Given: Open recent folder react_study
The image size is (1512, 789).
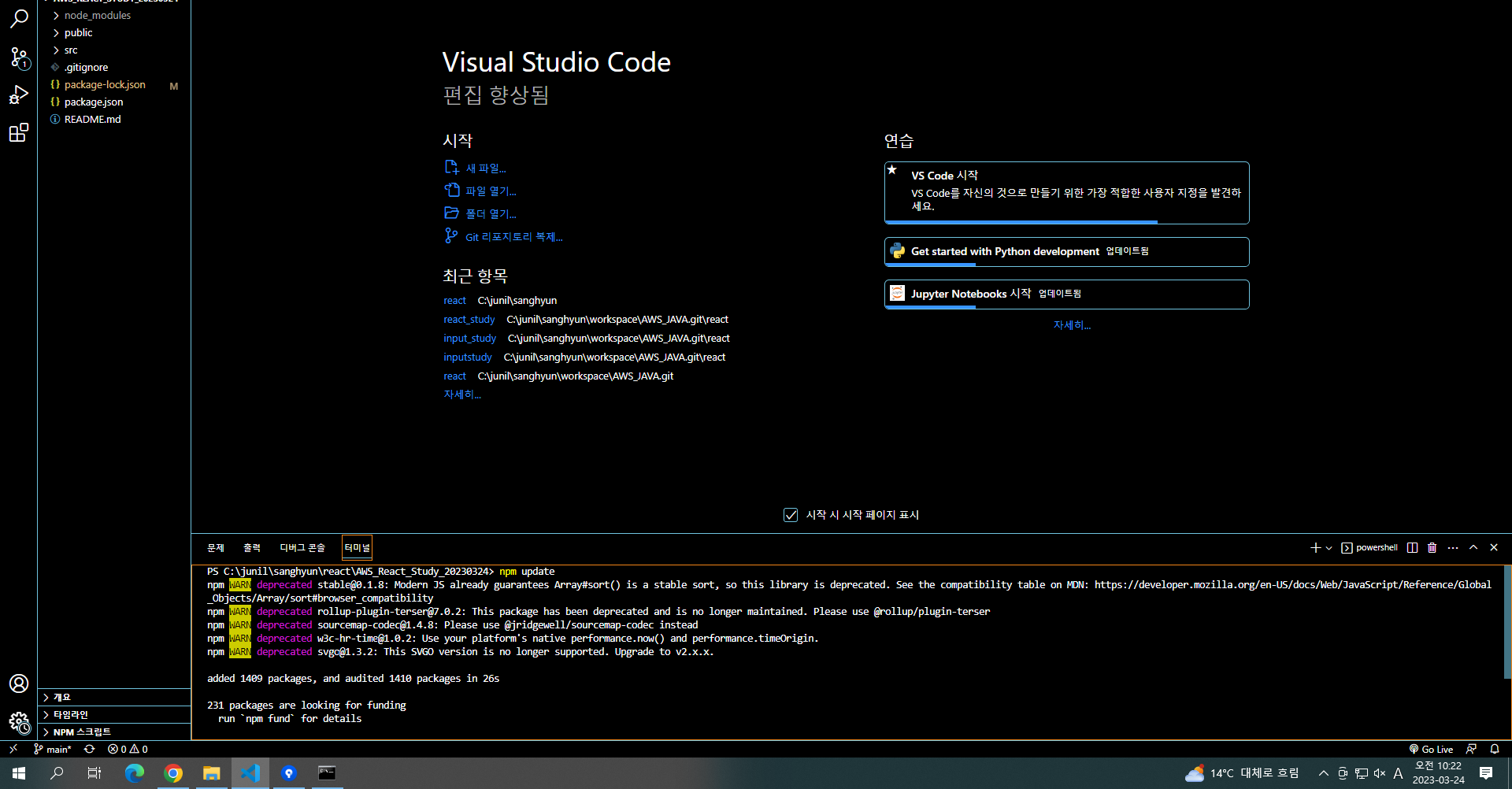Looking at the screenshot, I should tap(469, 320).
